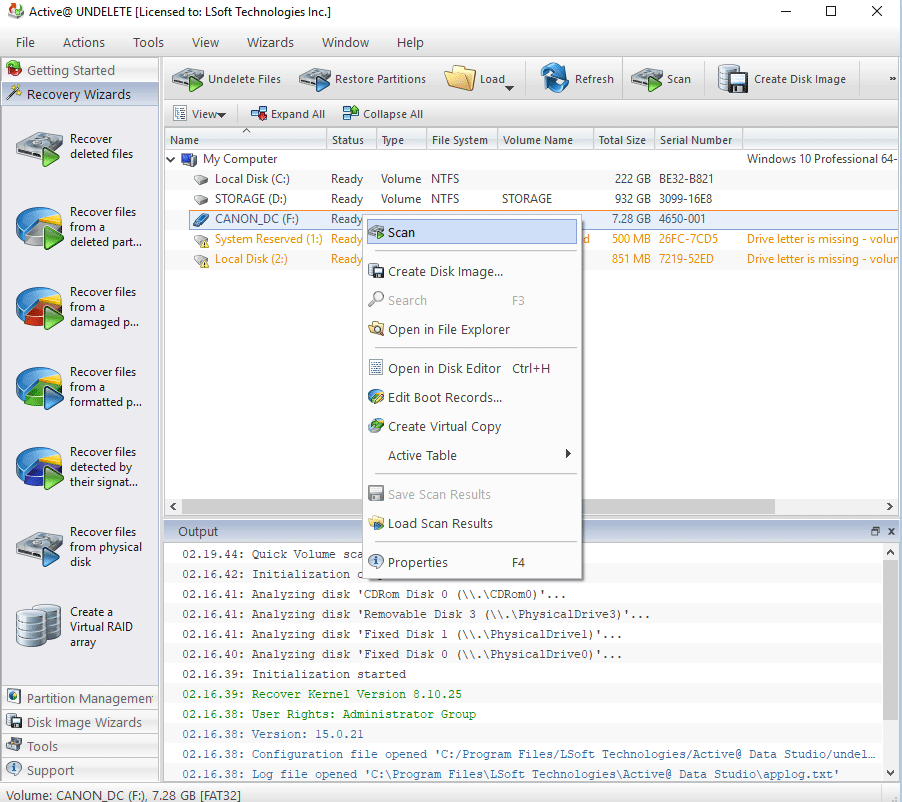Choose Open in File Explorer
The height and width of the screenshot is (802, 902).
click(x=472, y=330)
